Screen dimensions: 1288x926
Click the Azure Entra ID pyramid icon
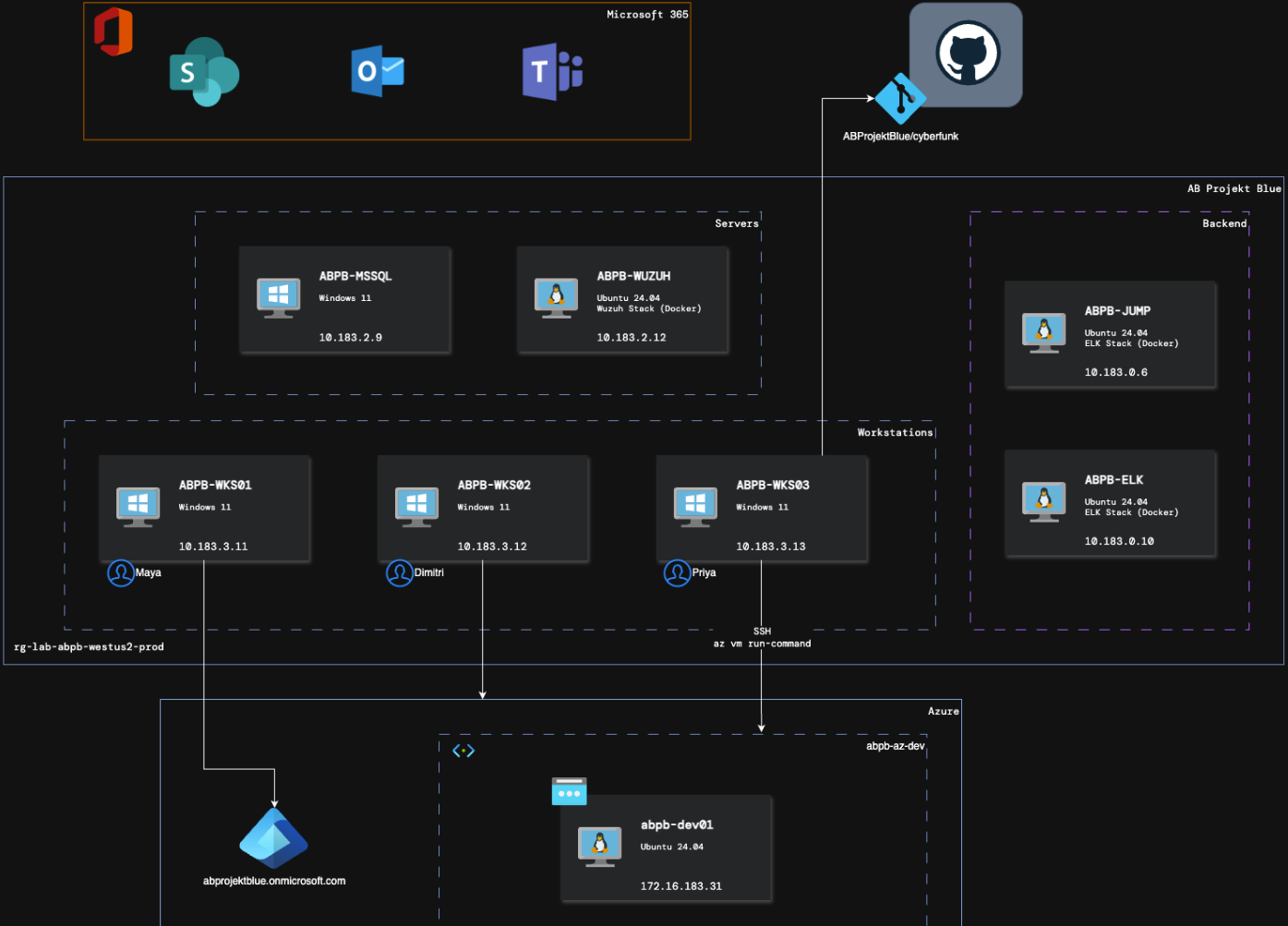click(273, 838)
